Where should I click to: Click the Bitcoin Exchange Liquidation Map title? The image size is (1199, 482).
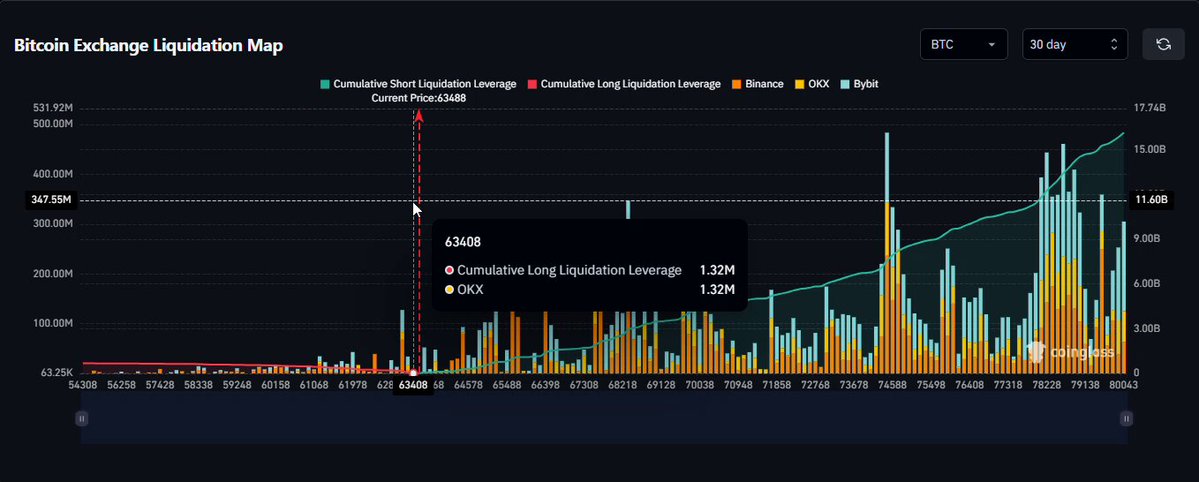148,45
